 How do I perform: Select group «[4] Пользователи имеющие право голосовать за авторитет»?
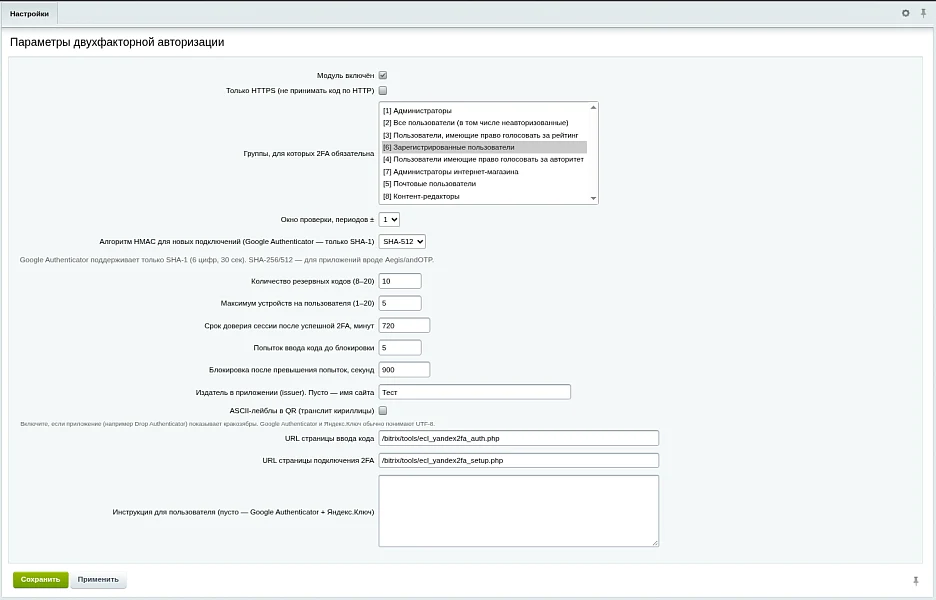click(x=484, y=159)
